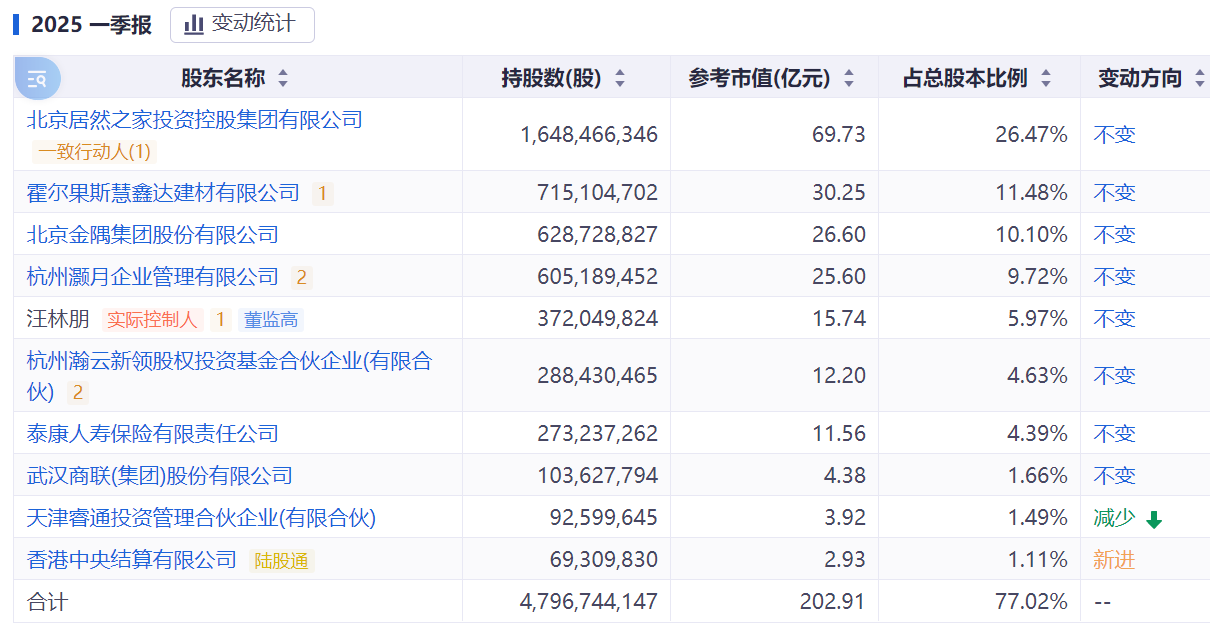Screen dimensions: 1210x625
Task: Click the 董监高 tag
Action: [271, 319]
